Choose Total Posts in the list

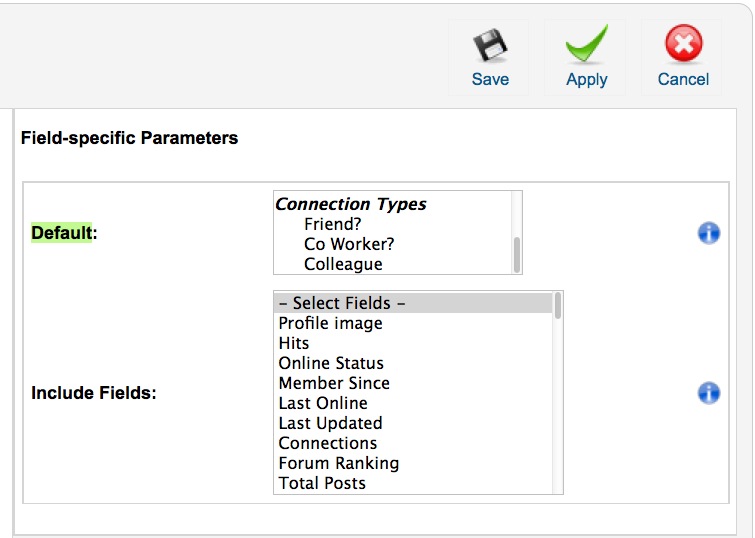[x=414, y=483]
